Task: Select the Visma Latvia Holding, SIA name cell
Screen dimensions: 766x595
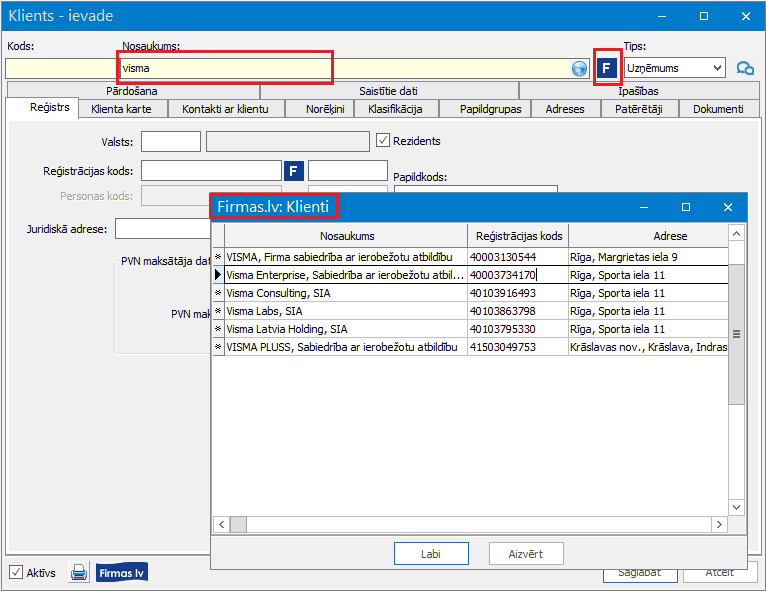Action: (x=346, y=329)
